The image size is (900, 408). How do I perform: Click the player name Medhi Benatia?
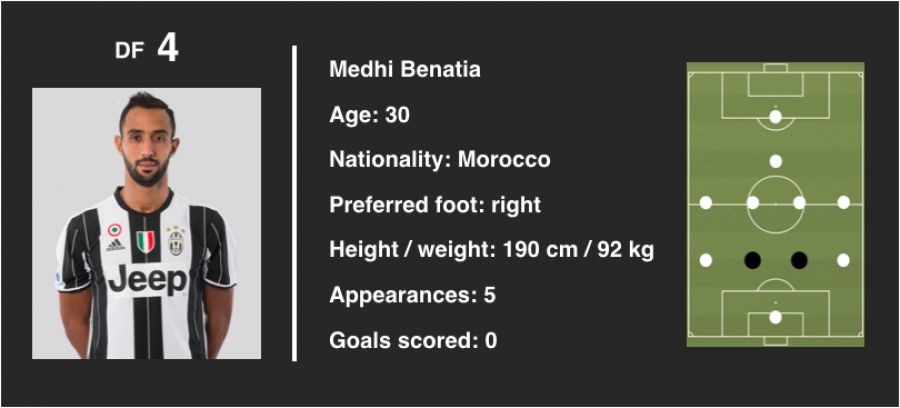pyautogui.click(x=405, y=70)
